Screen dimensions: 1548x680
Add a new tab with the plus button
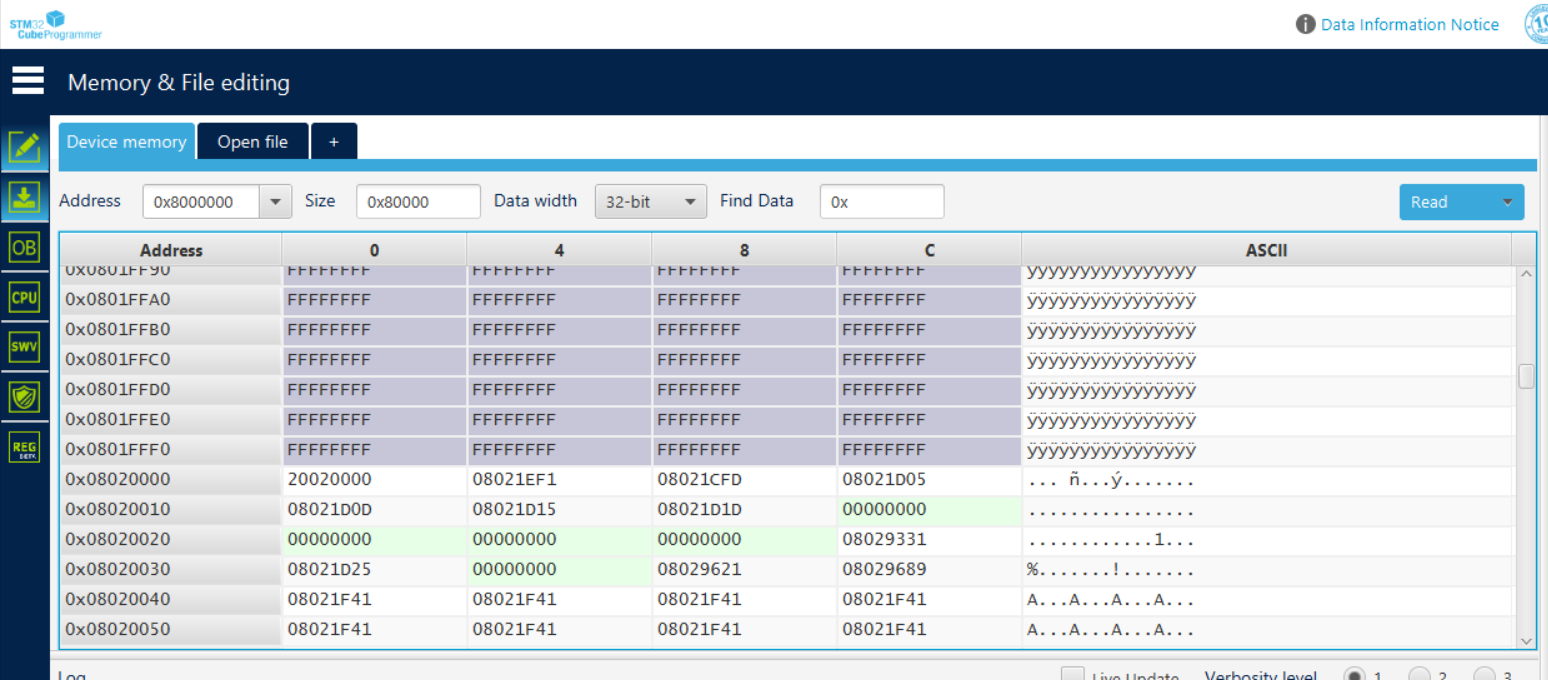(x=334, y=140)
